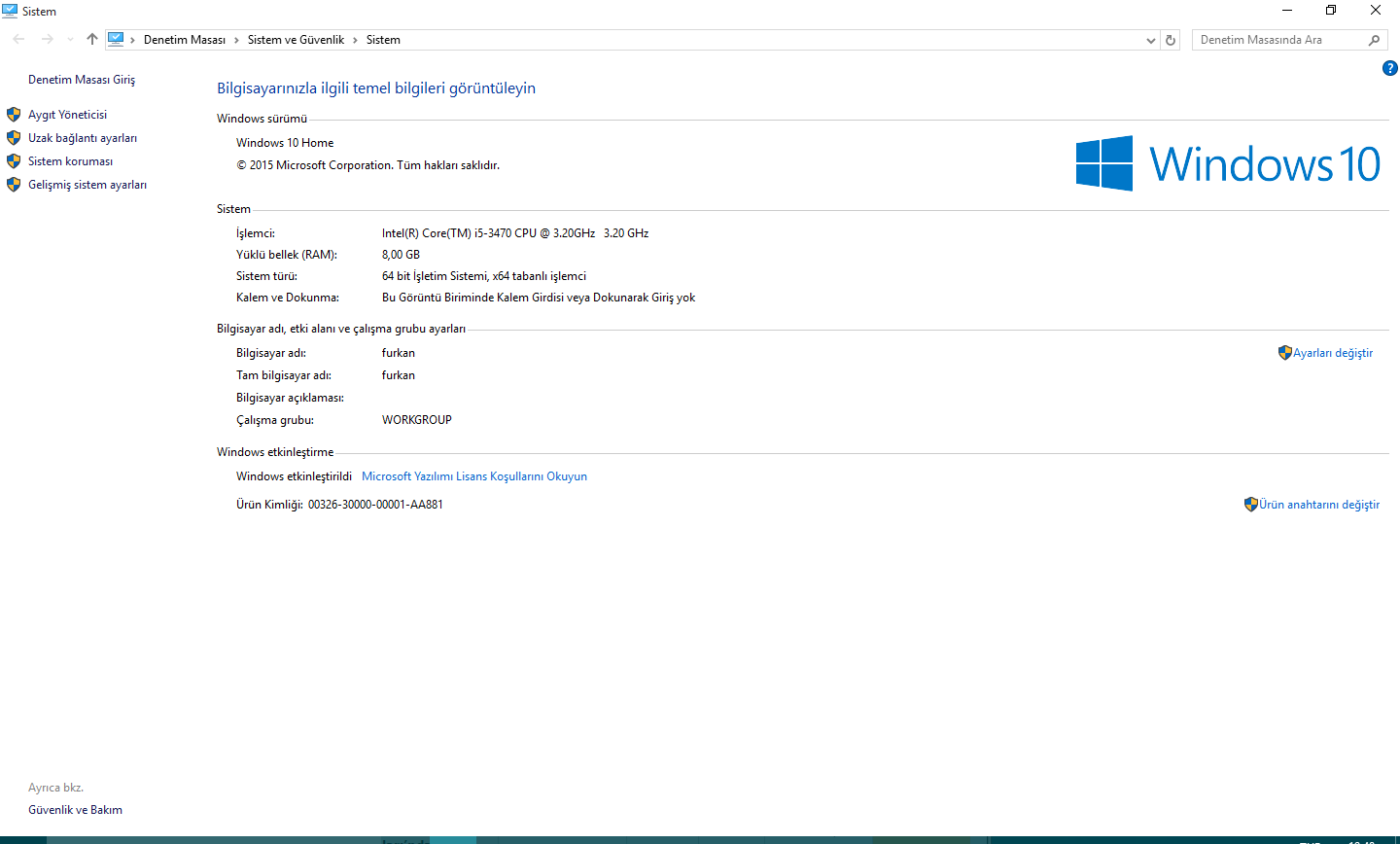Image resolution: width=1400 pixels, height=844 pixels.
Task: Click the 8,00 GB RAM value
Action: 401,255
